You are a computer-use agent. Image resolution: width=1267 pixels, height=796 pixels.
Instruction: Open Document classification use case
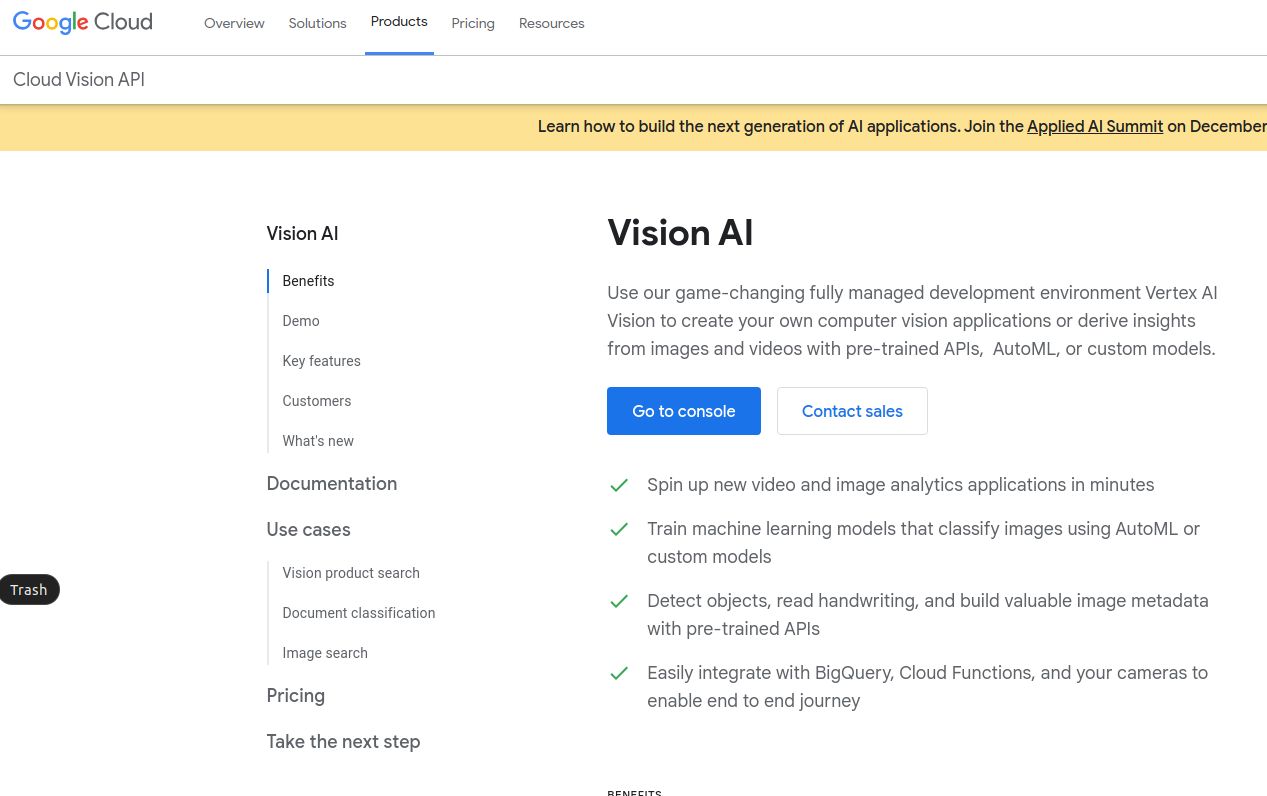[358, 613]
